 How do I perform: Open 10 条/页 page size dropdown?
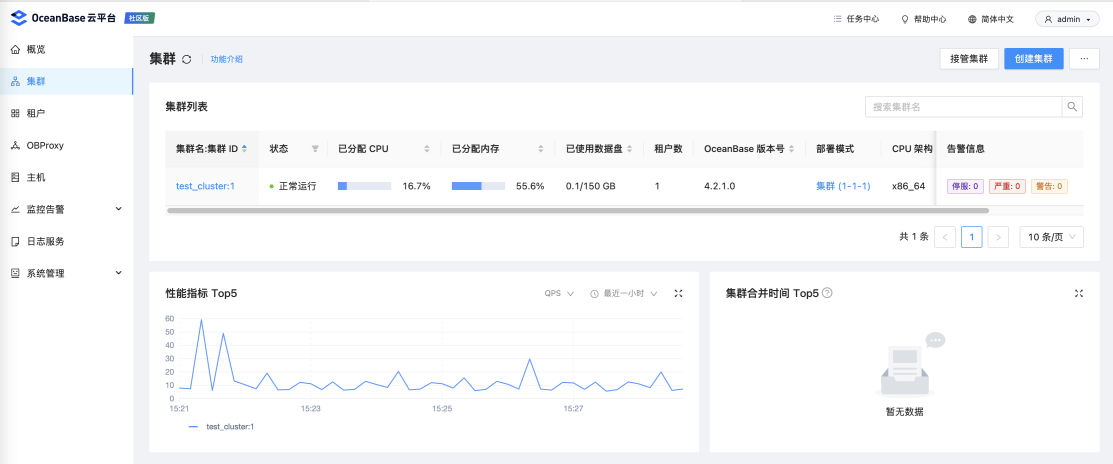tap(1051, 237)
